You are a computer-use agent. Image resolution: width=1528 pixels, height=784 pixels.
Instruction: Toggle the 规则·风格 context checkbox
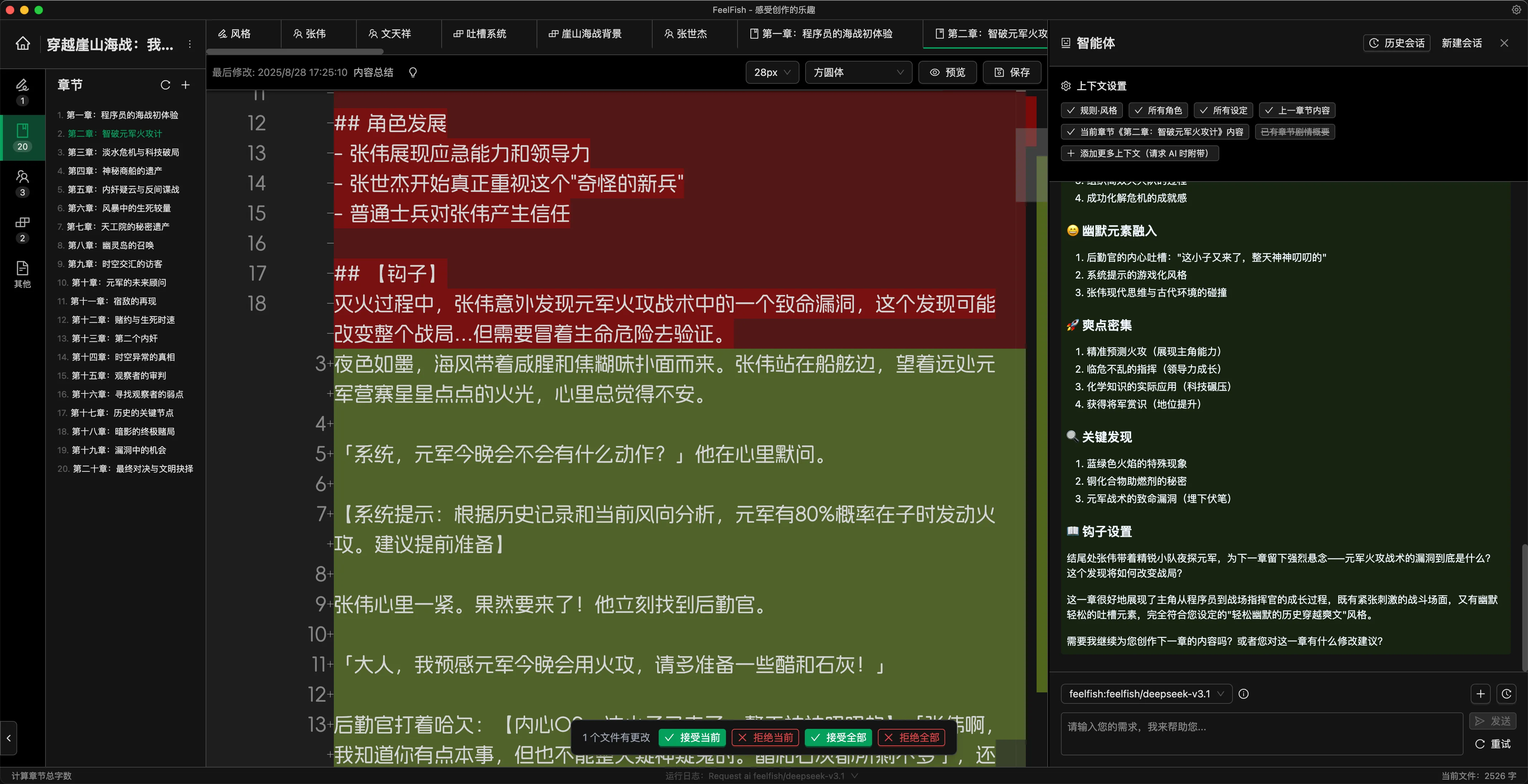pos(1091,110)
